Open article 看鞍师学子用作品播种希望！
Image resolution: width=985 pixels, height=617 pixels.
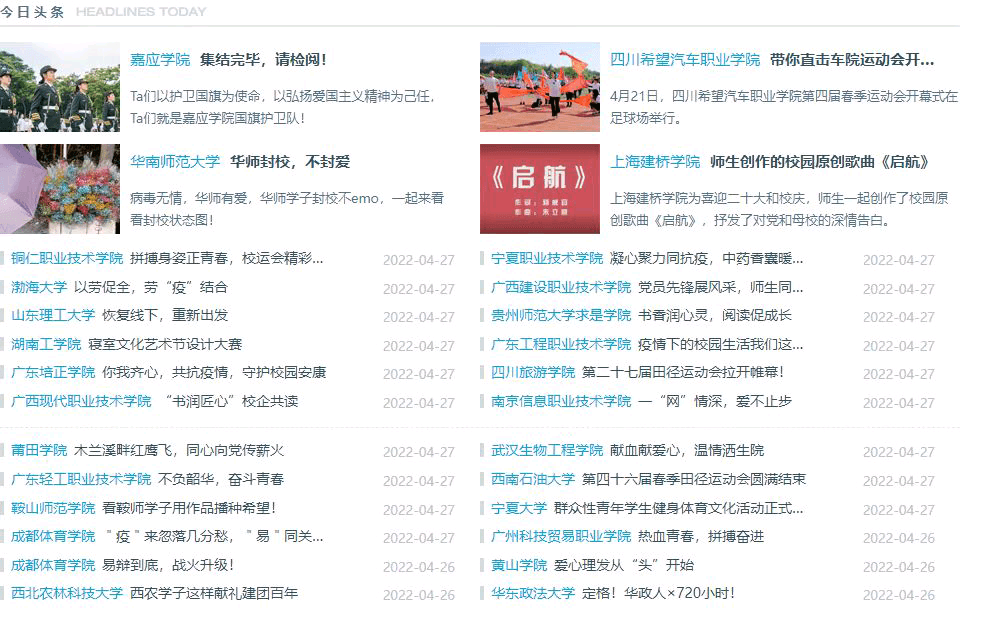189,508
